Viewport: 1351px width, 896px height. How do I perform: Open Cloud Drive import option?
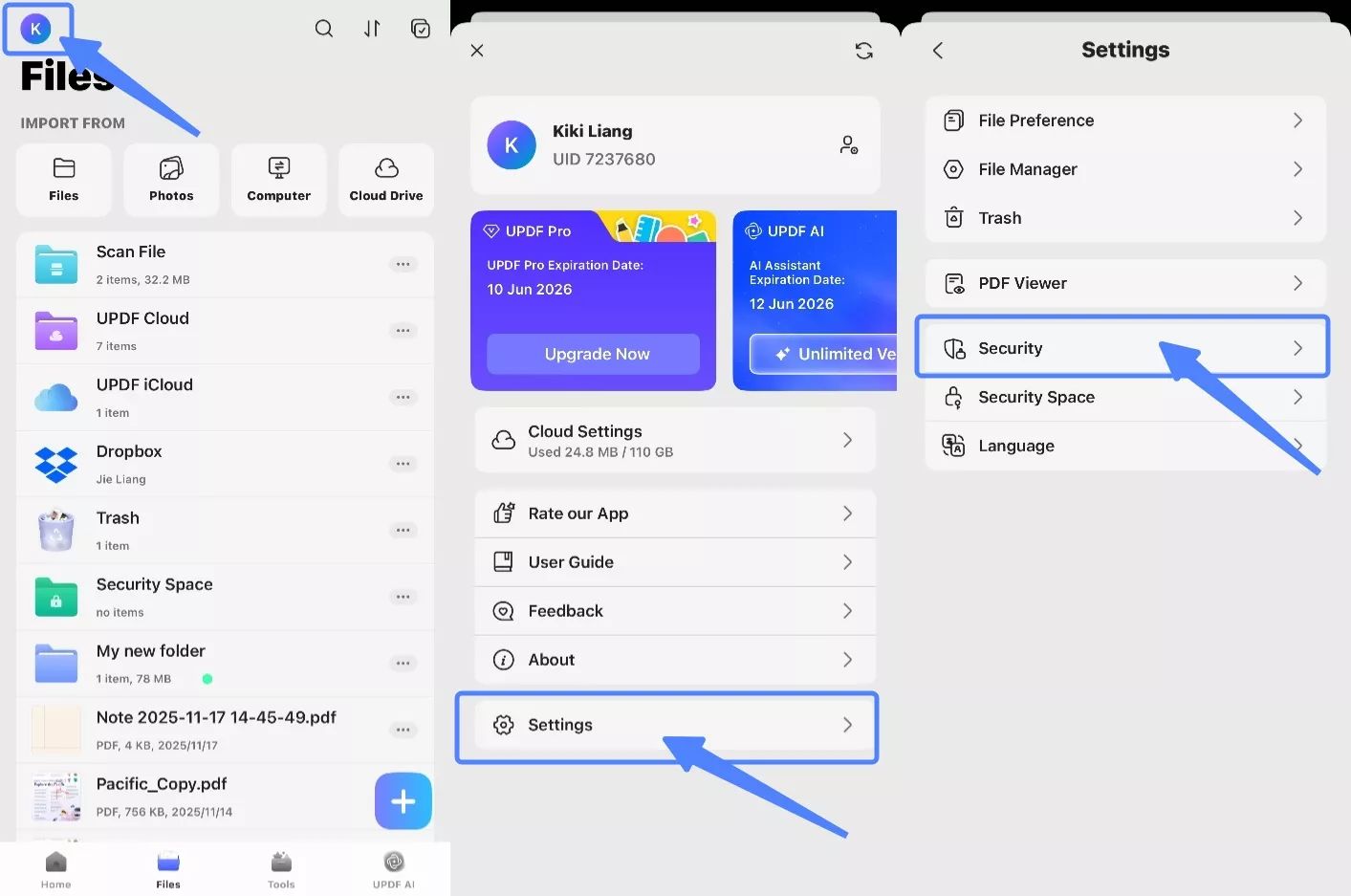pos(385,180)
